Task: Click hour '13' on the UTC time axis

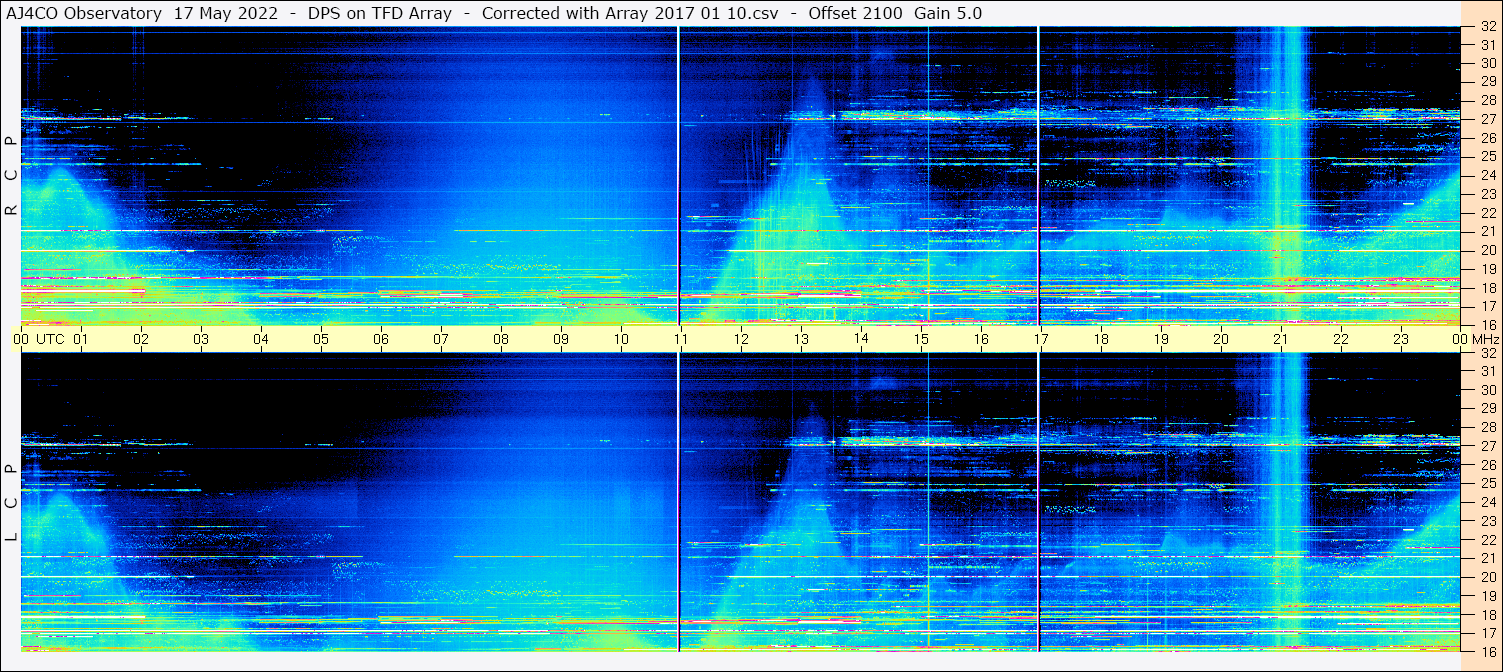Action: (x=801, y=339)
